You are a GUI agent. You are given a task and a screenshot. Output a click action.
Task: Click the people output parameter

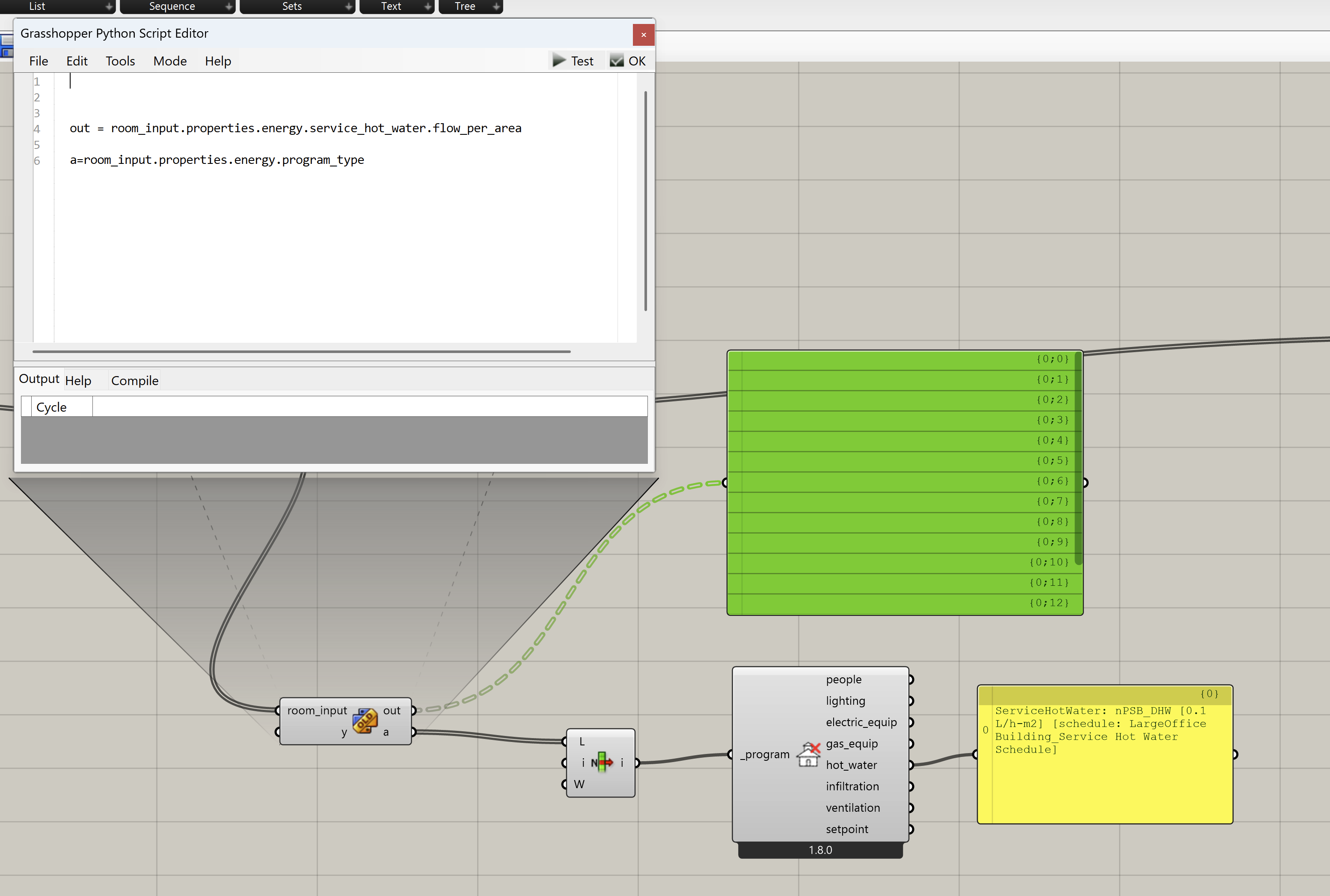tap(843, 679)
